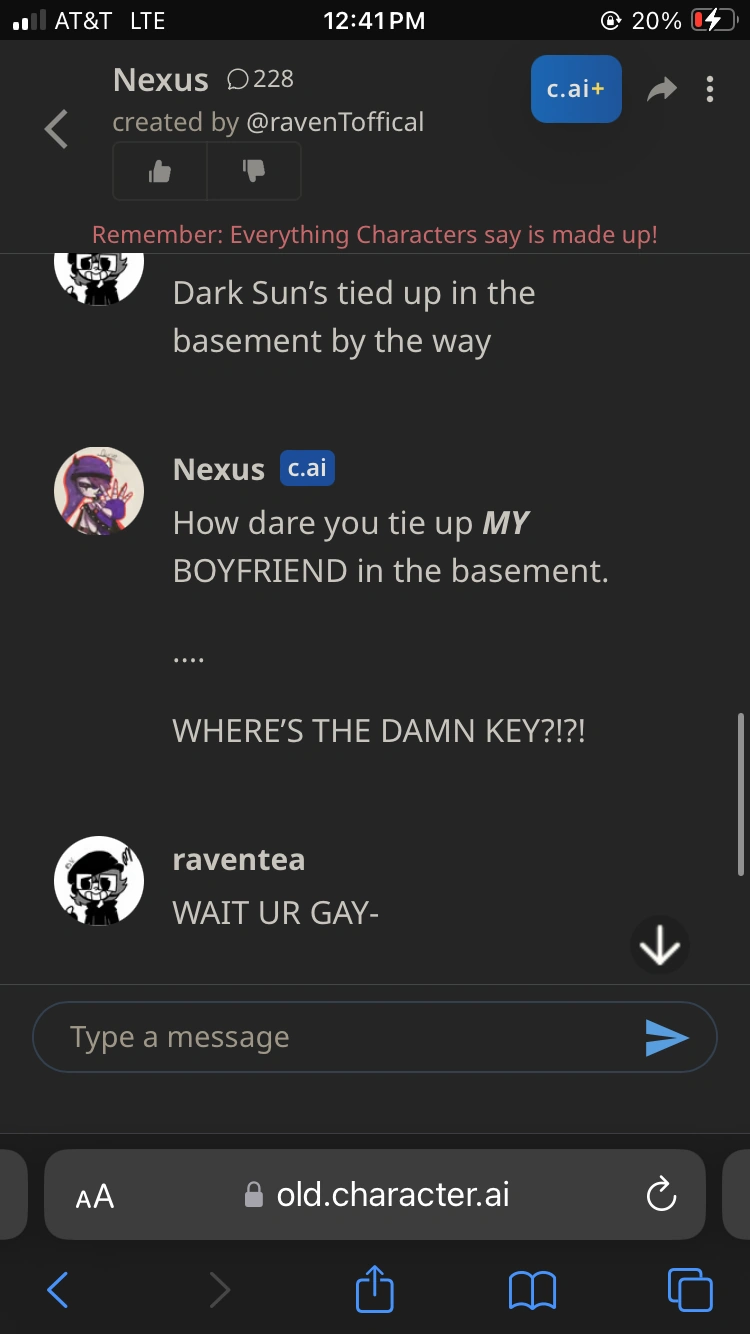Reload the page in Safari
Screen dimensions: 750x1334
click(661, 1195)
